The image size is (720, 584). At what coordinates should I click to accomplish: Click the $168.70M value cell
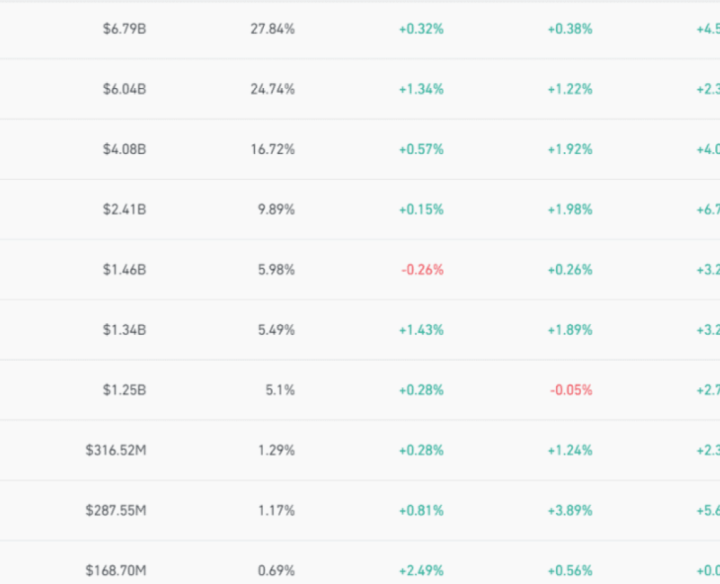tap(116, 570)
